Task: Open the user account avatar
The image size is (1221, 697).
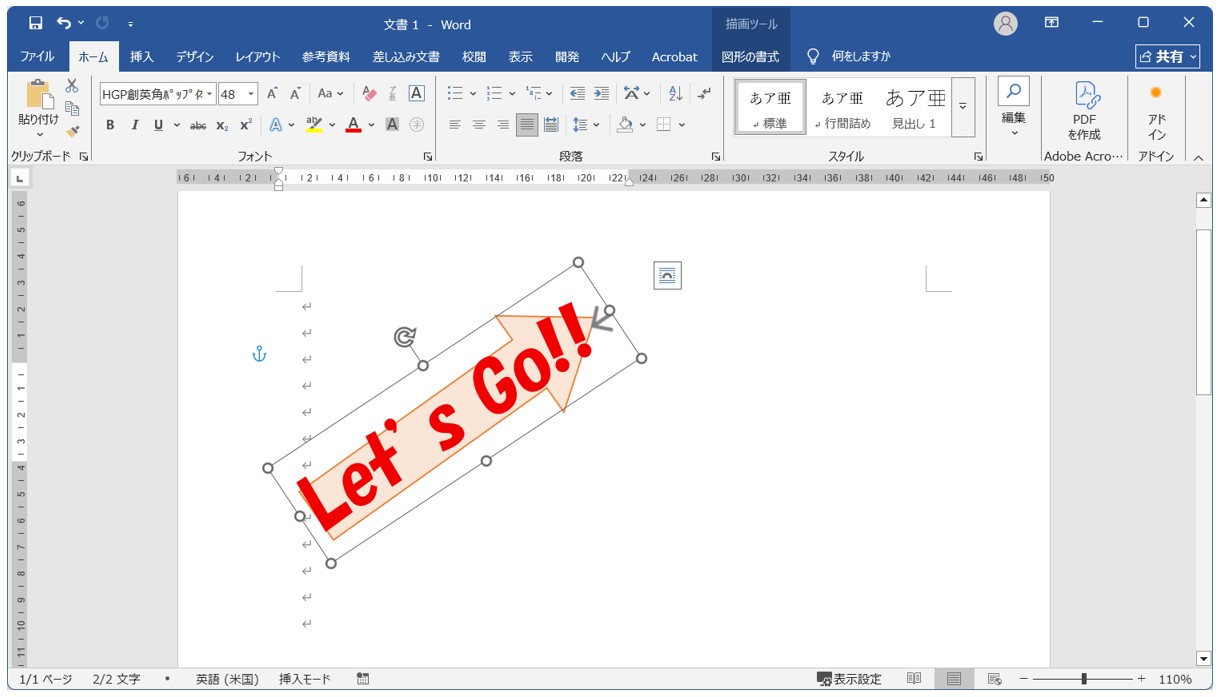Action: 1005,23
